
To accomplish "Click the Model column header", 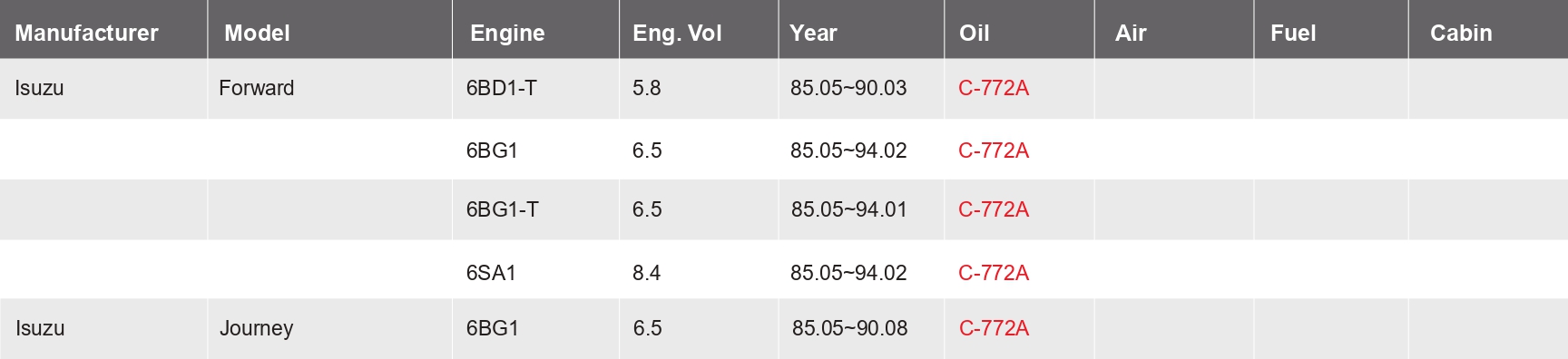I will point(257,34).
